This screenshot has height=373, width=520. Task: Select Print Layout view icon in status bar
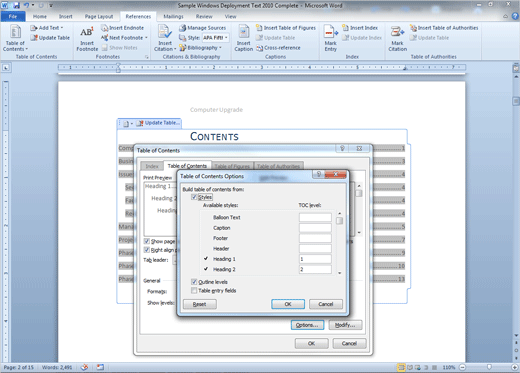click(x=402, y=367)
